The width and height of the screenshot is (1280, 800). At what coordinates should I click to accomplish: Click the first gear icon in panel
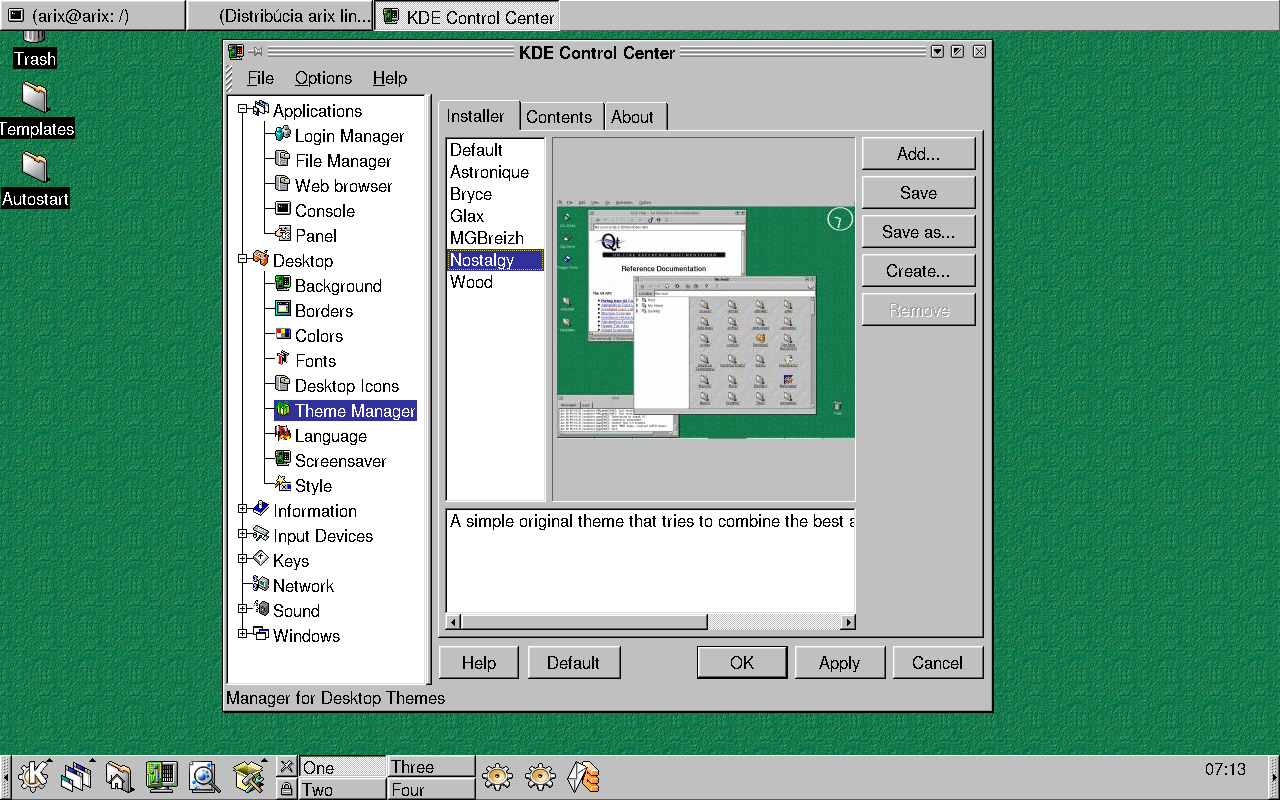(x=497, y=775)
